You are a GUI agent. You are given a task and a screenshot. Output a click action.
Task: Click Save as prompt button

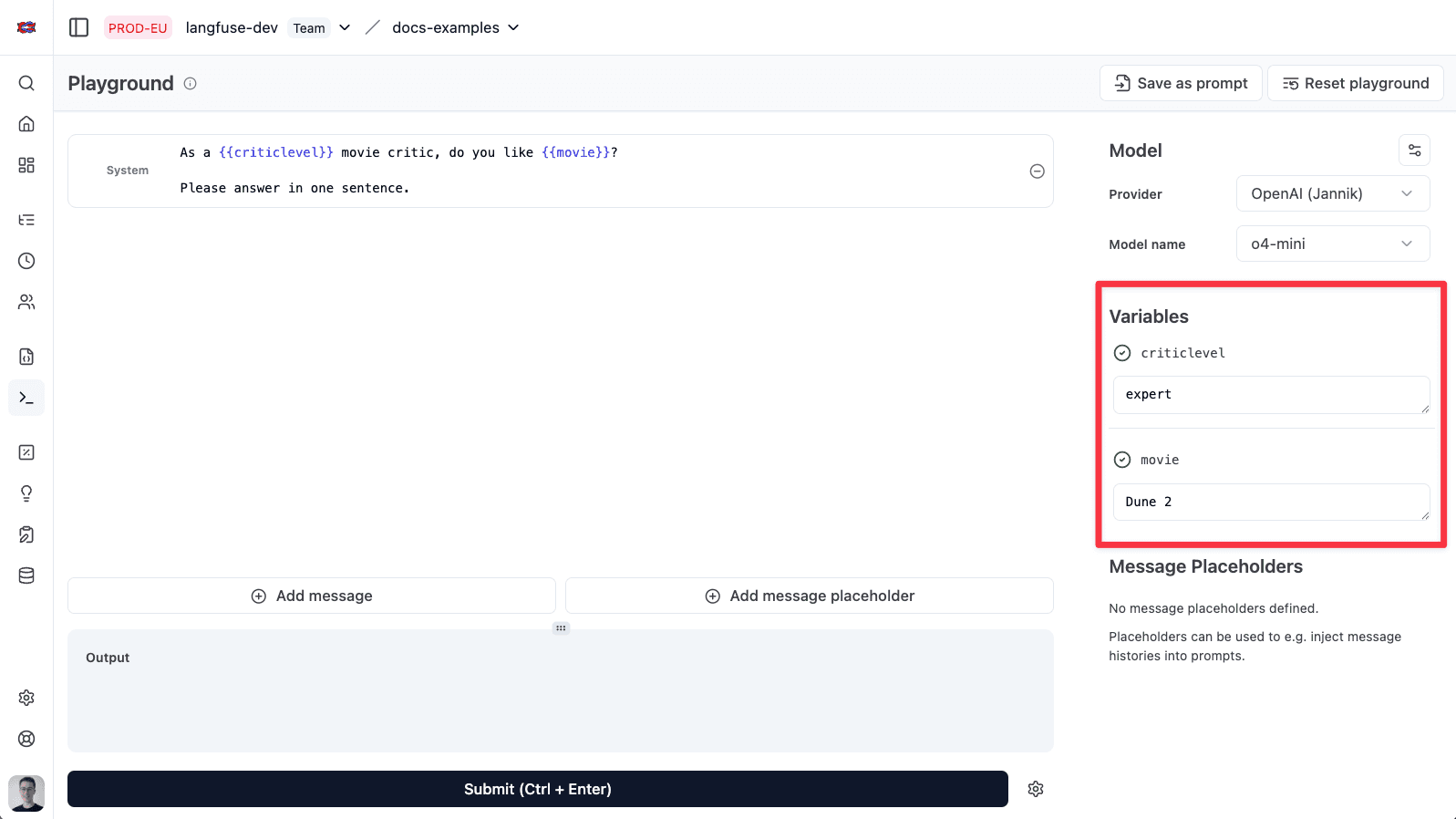coord(1181,83)
